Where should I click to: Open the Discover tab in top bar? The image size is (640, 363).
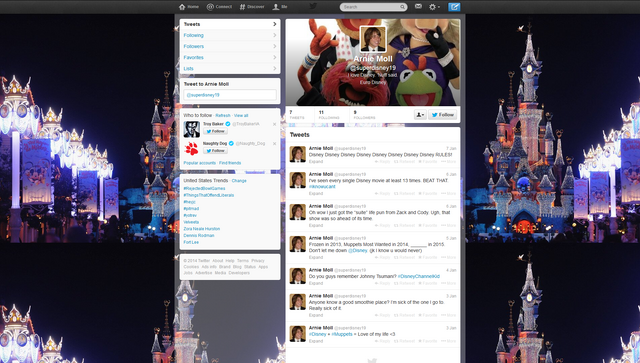point(252,7)
